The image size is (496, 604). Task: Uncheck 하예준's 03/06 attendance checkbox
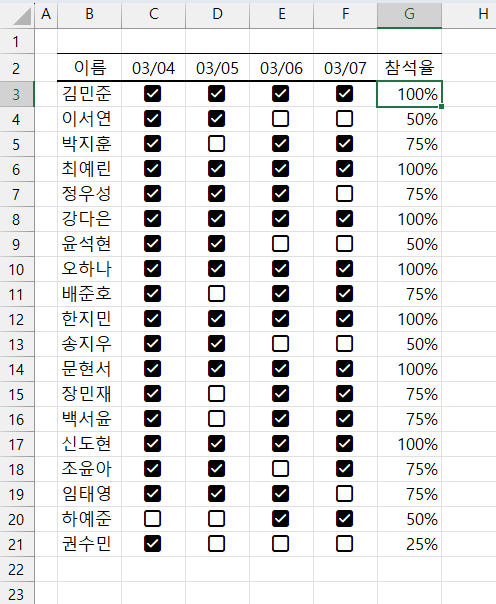click(x=280, y=519)
